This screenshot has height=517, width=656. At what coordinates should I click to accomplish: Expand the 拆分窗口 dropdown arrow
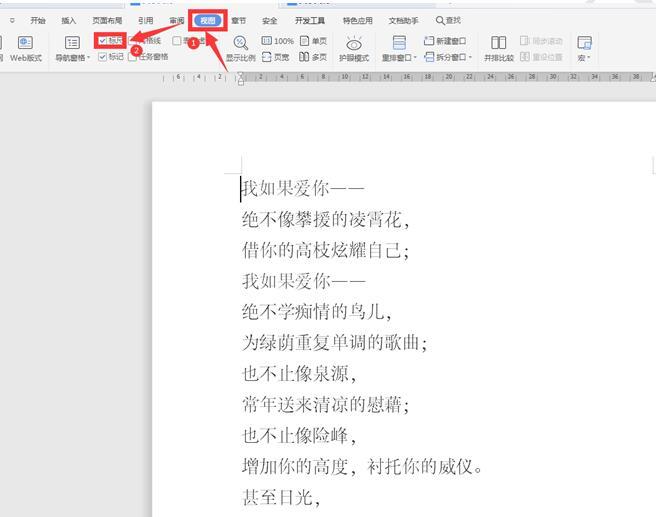pyautogui.click(x=470, y=57)
